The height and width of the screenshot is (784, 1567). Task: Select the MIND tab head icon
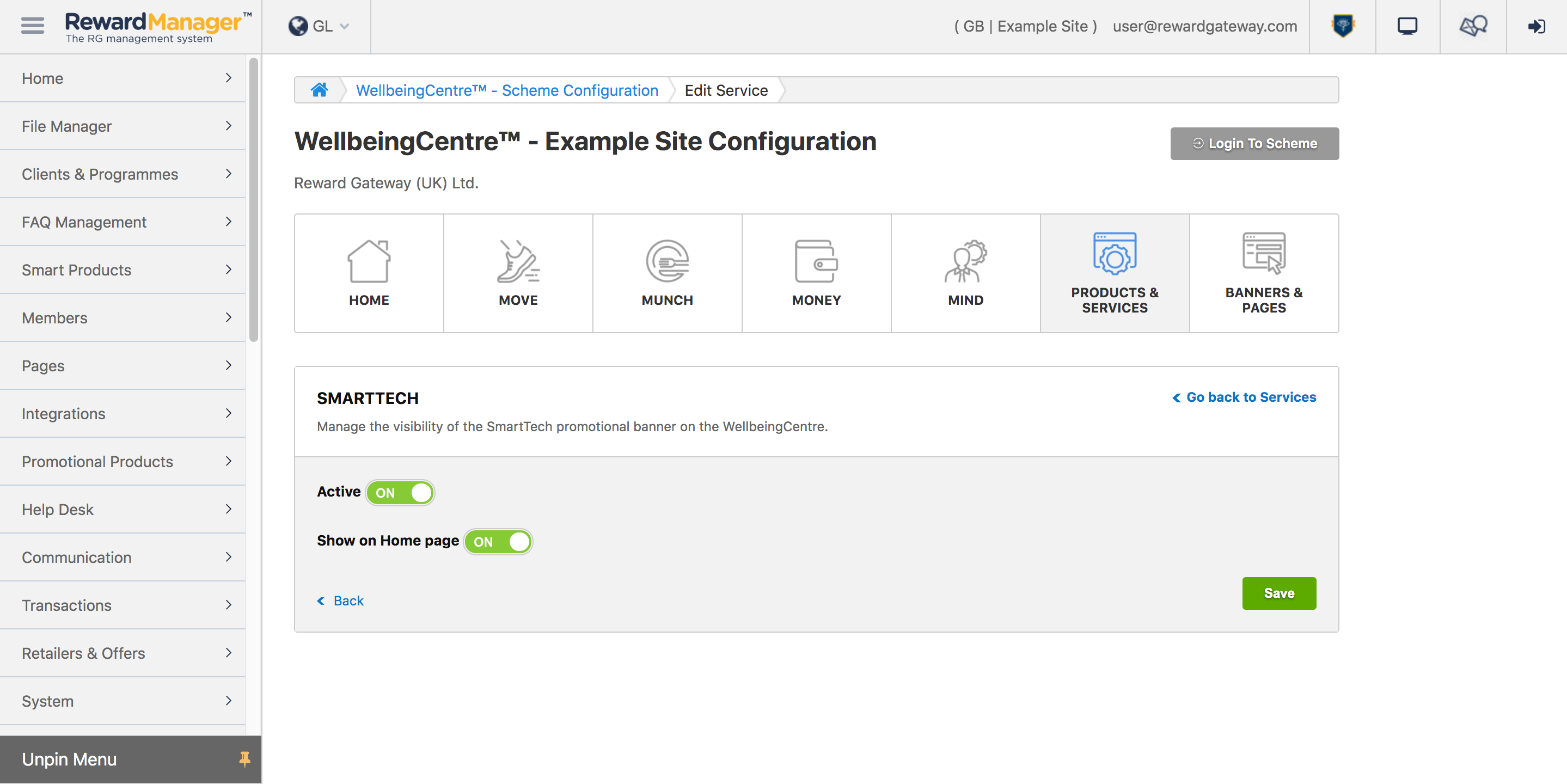coord(965,261)
